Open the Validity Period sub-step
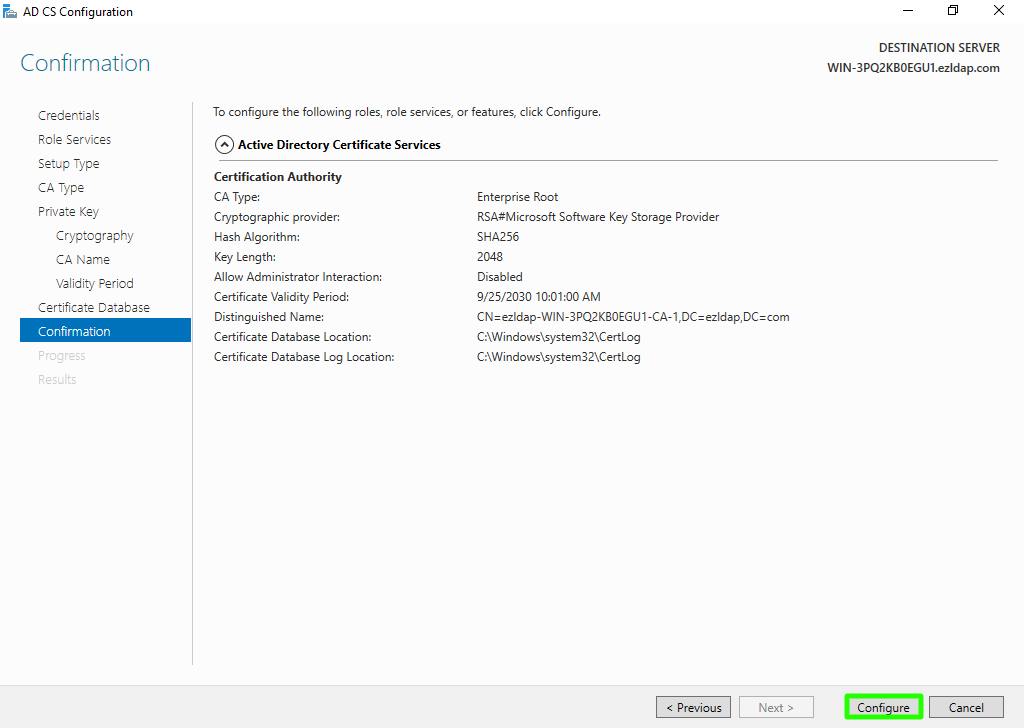 point(94,284)
